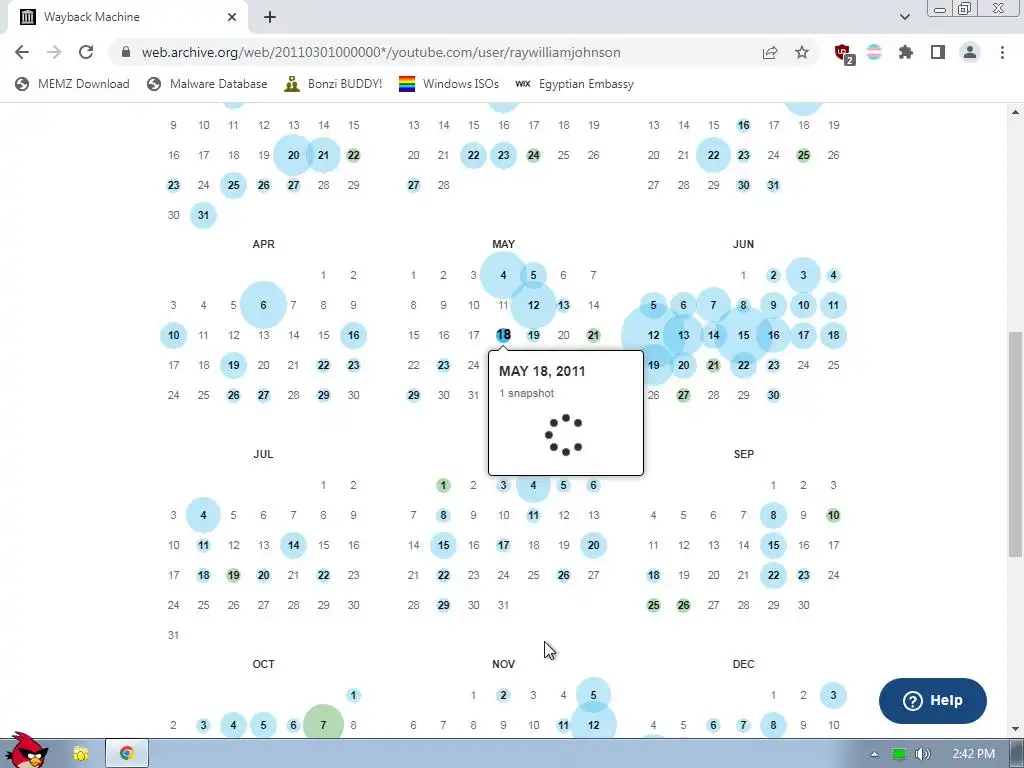Select the May 18 snapshot day
The height and width of the screenshot is (768, 1024).
click(x=503, y=335)
